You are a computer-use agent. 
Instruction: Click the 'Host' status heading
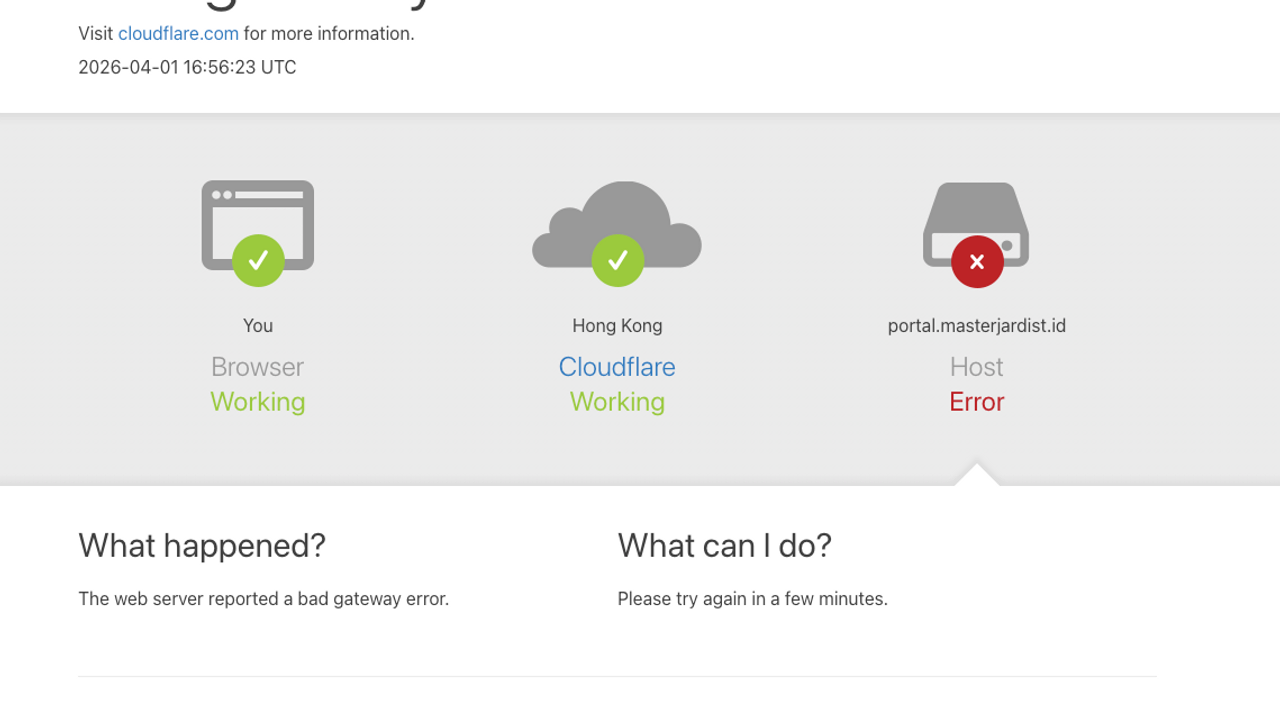(x=977, y=367)
